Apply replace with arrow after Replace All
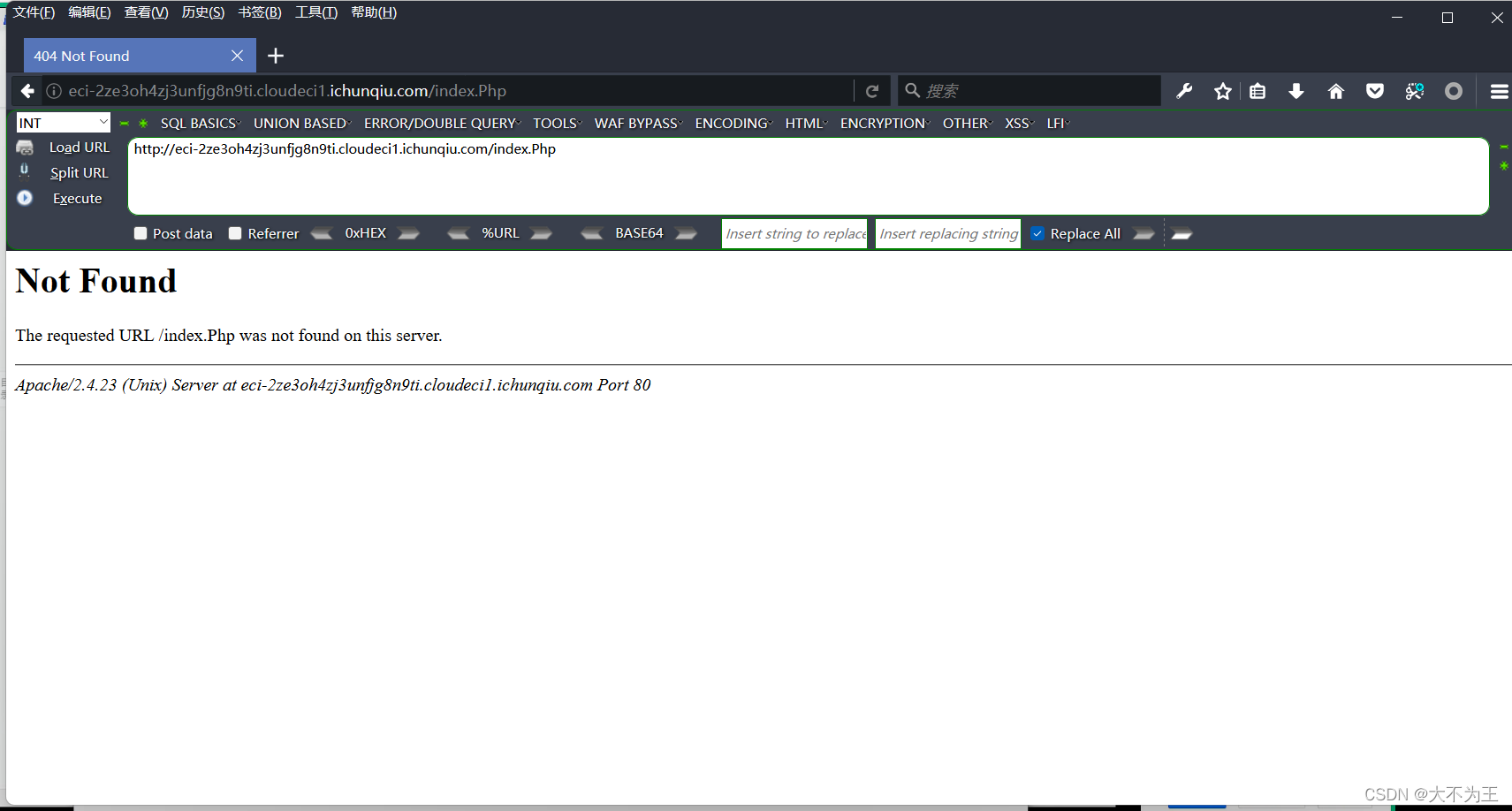Image resolution: width=1512 pixels, height=811 pixels. pos(1144,233)
